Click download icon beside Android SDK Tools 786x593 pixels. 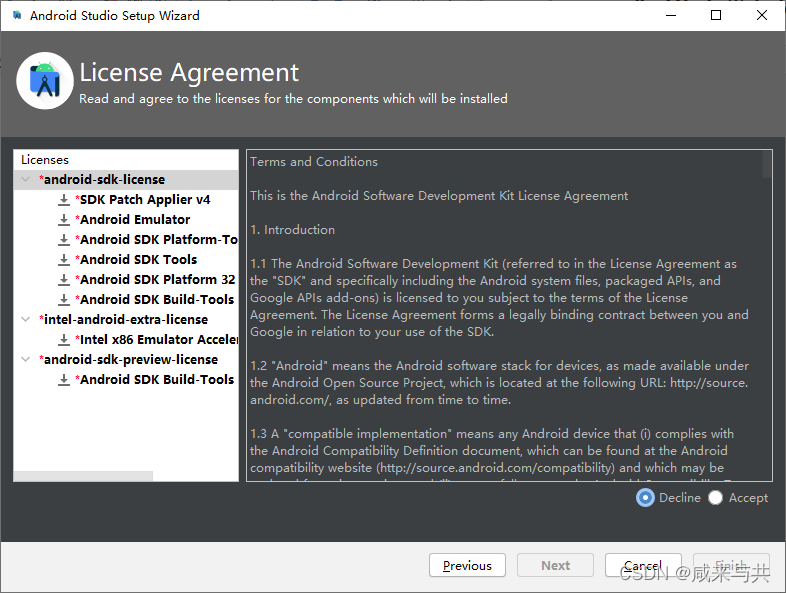coord(64,260)
